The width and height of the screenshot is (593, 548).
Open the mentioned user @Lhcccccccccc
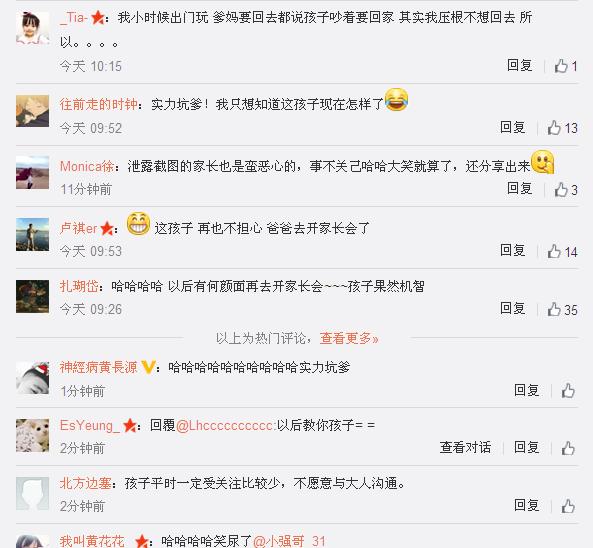[225, 426]
